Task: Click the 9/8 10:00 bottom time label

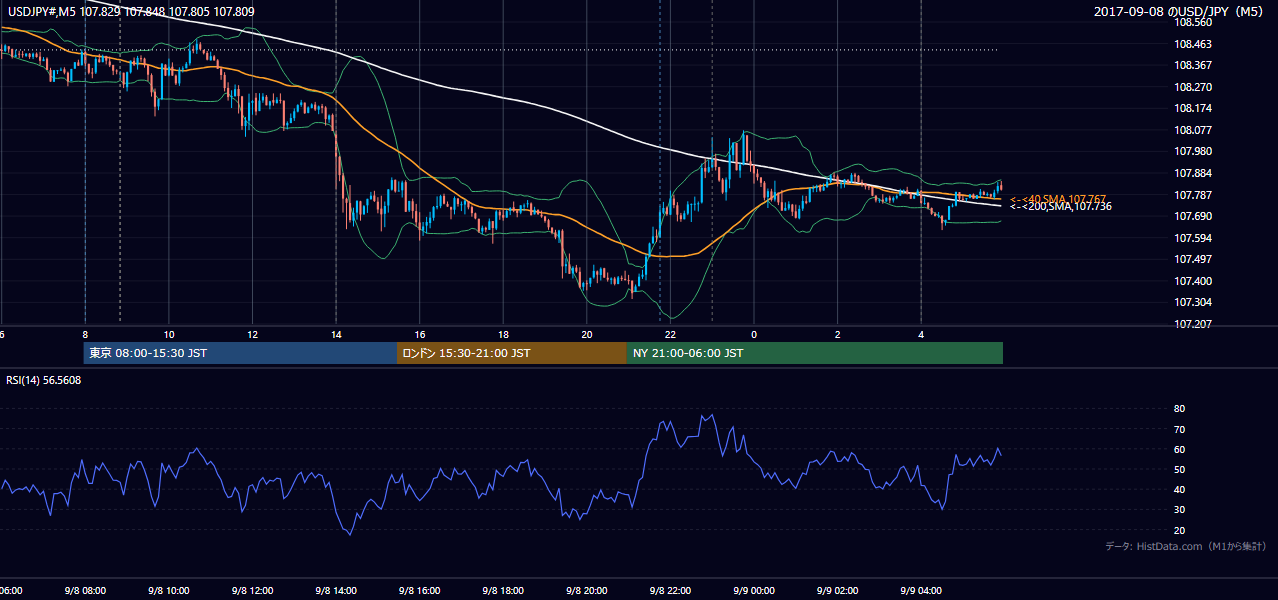Action: pyautogui.click(x=168, y=591)
